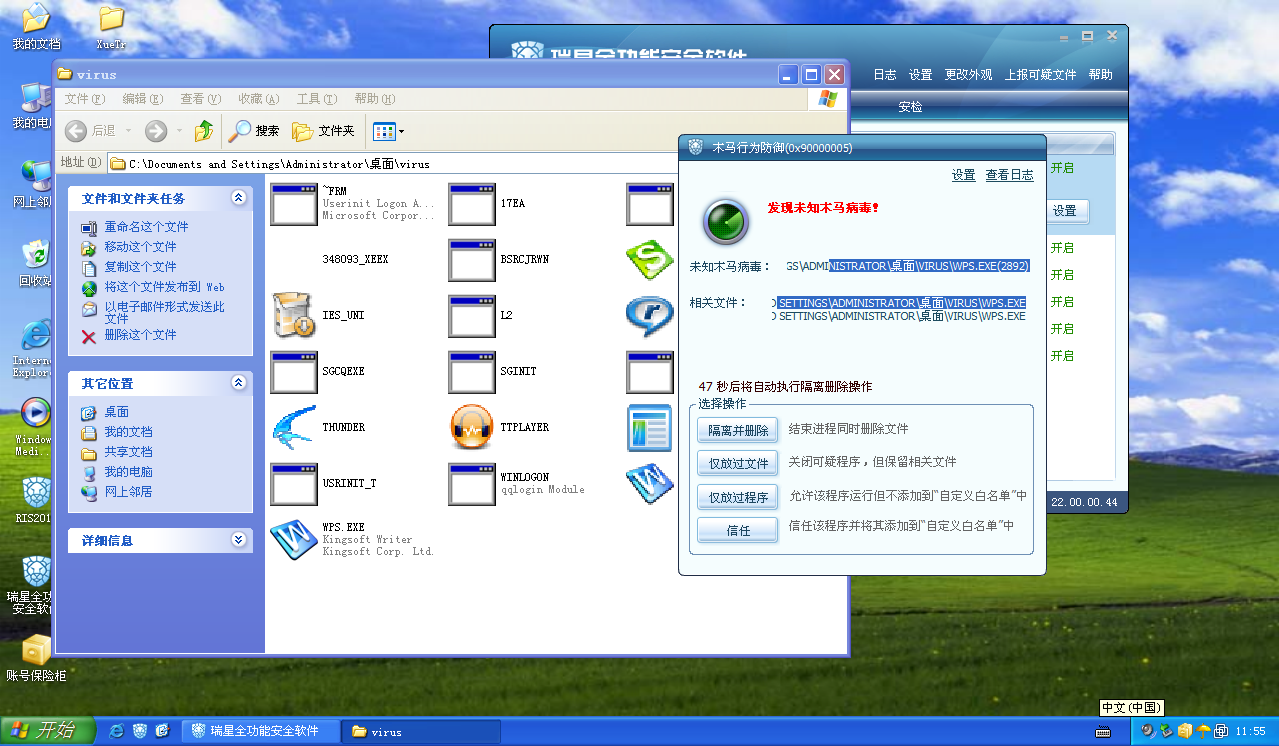This screenshot has width=1279, height=746.
Task: Collapse the 文件和文件夹任务 panel
Action: [x=238, y=198]
